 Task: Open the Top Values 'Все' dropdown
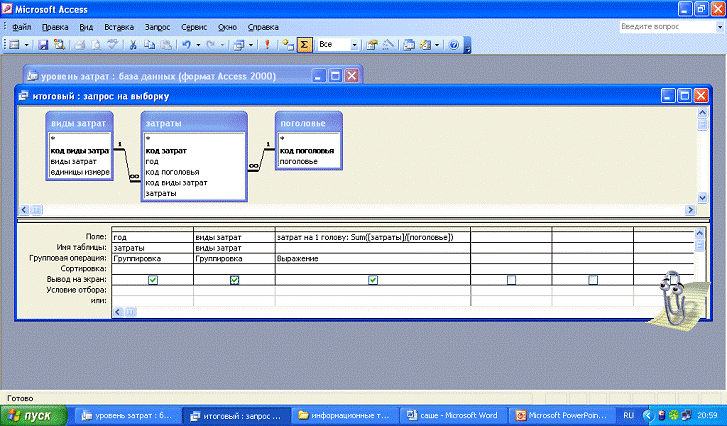(355, 45)
